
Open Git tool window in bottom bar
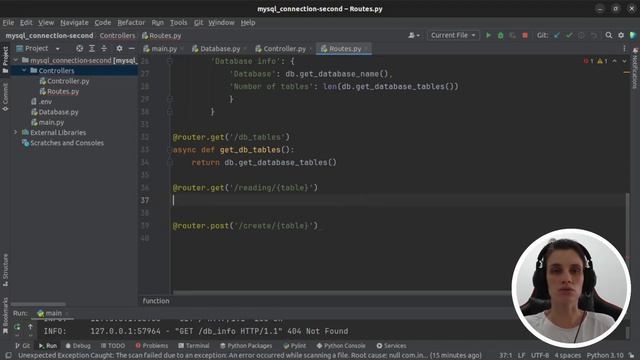tap(22, 346)
